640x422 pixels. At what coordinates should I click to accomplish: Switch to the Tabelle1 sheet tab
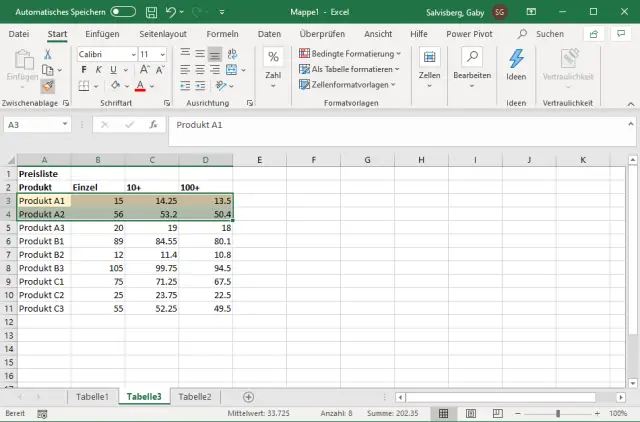(93, 397)
